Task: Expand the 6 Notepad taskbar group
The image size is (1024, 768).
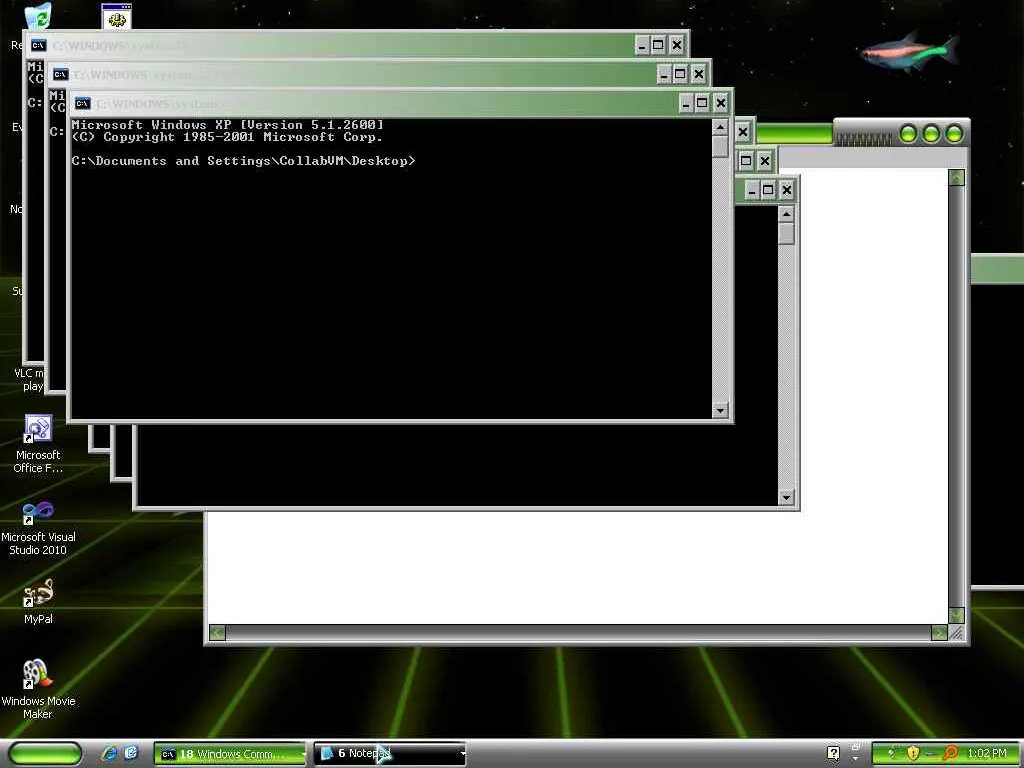Action: point(391,754)
